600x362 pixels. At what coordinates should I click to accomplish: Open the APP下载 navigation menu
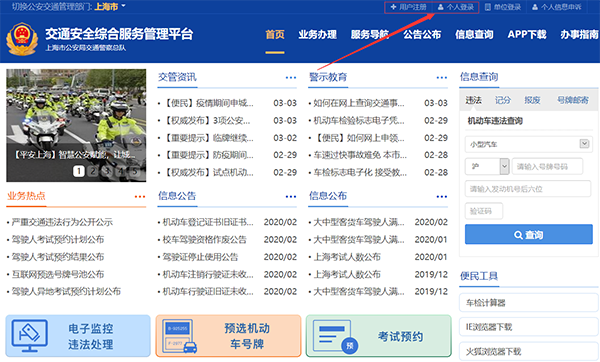pyautogui.click(x=527, y=34)
